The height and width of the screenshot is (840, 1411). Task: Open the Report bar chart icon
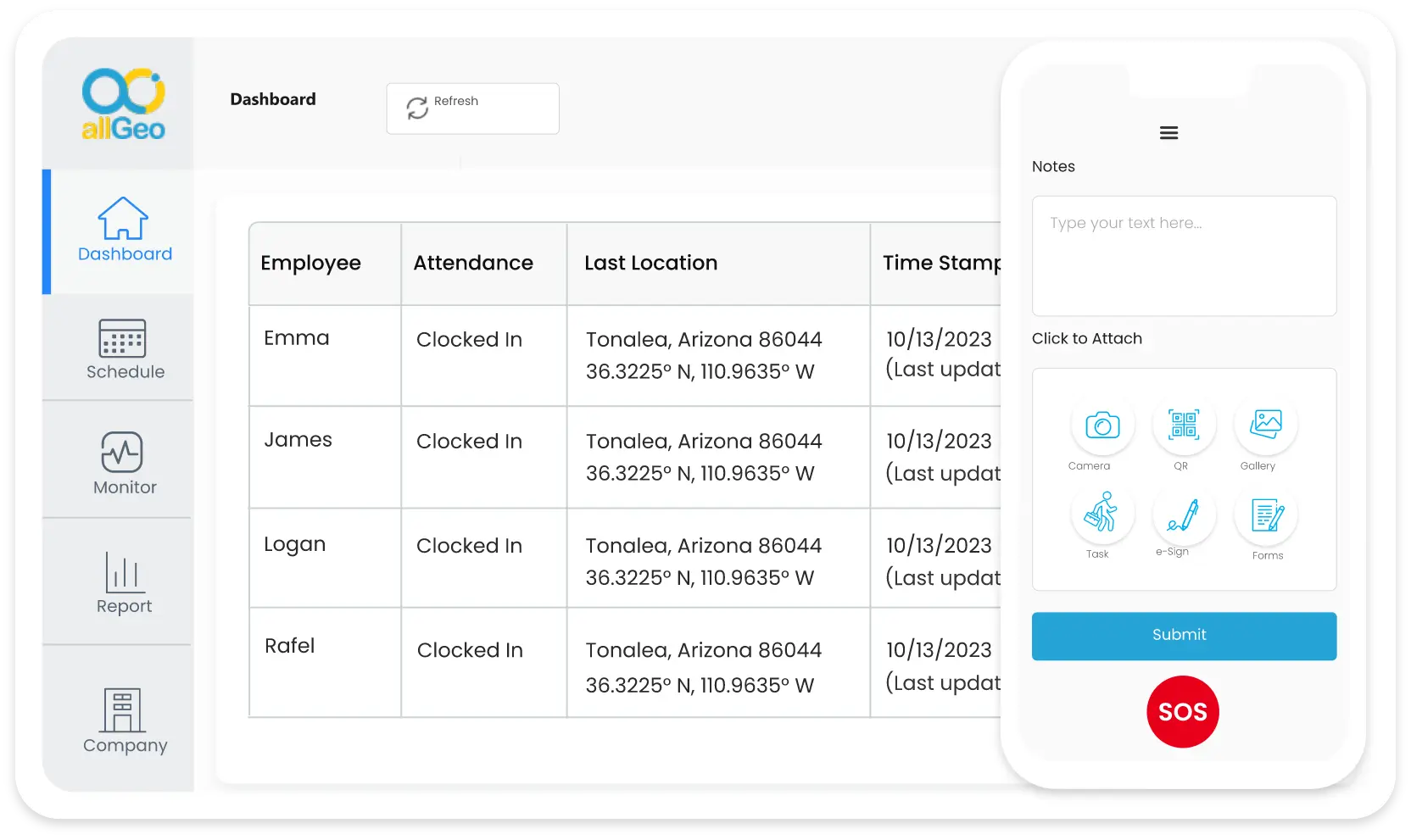(x=125, y=572)
